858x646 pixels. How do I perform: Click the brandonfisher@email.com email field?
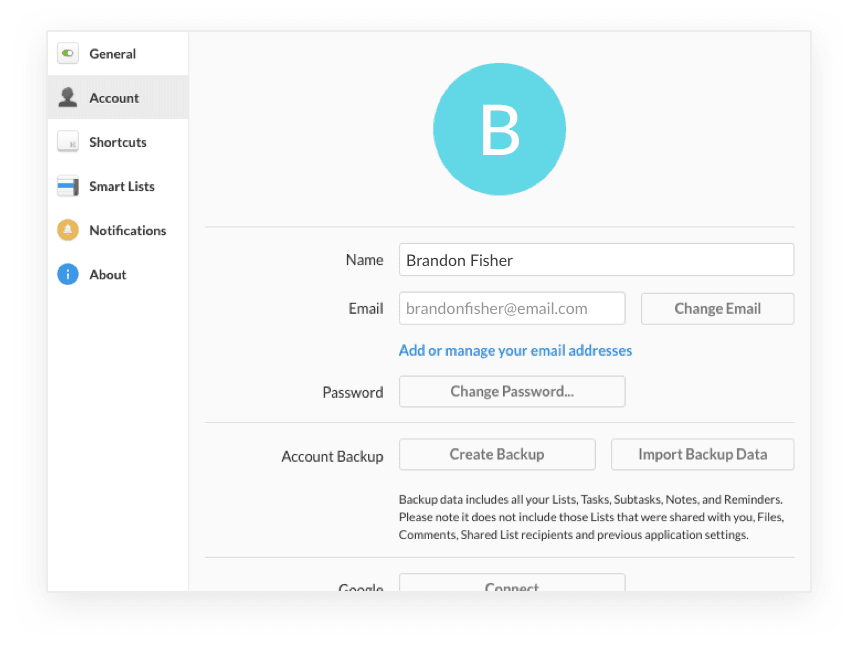pyautogui.click(x=512, y=309)
